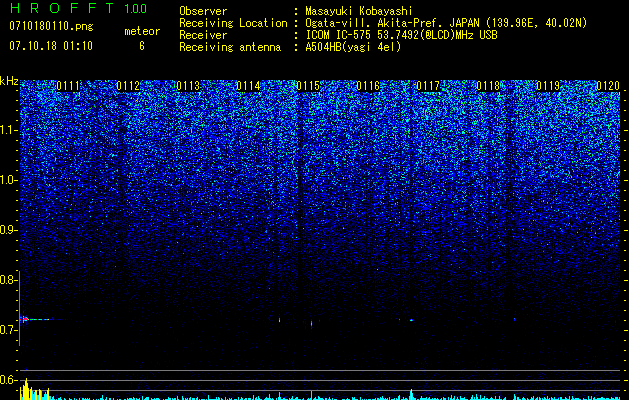Image resolution: width=629 pixels, height=400 pixels.
Task: Click the Observer field label
Action: pyautogui.click(x=203, y=11)
